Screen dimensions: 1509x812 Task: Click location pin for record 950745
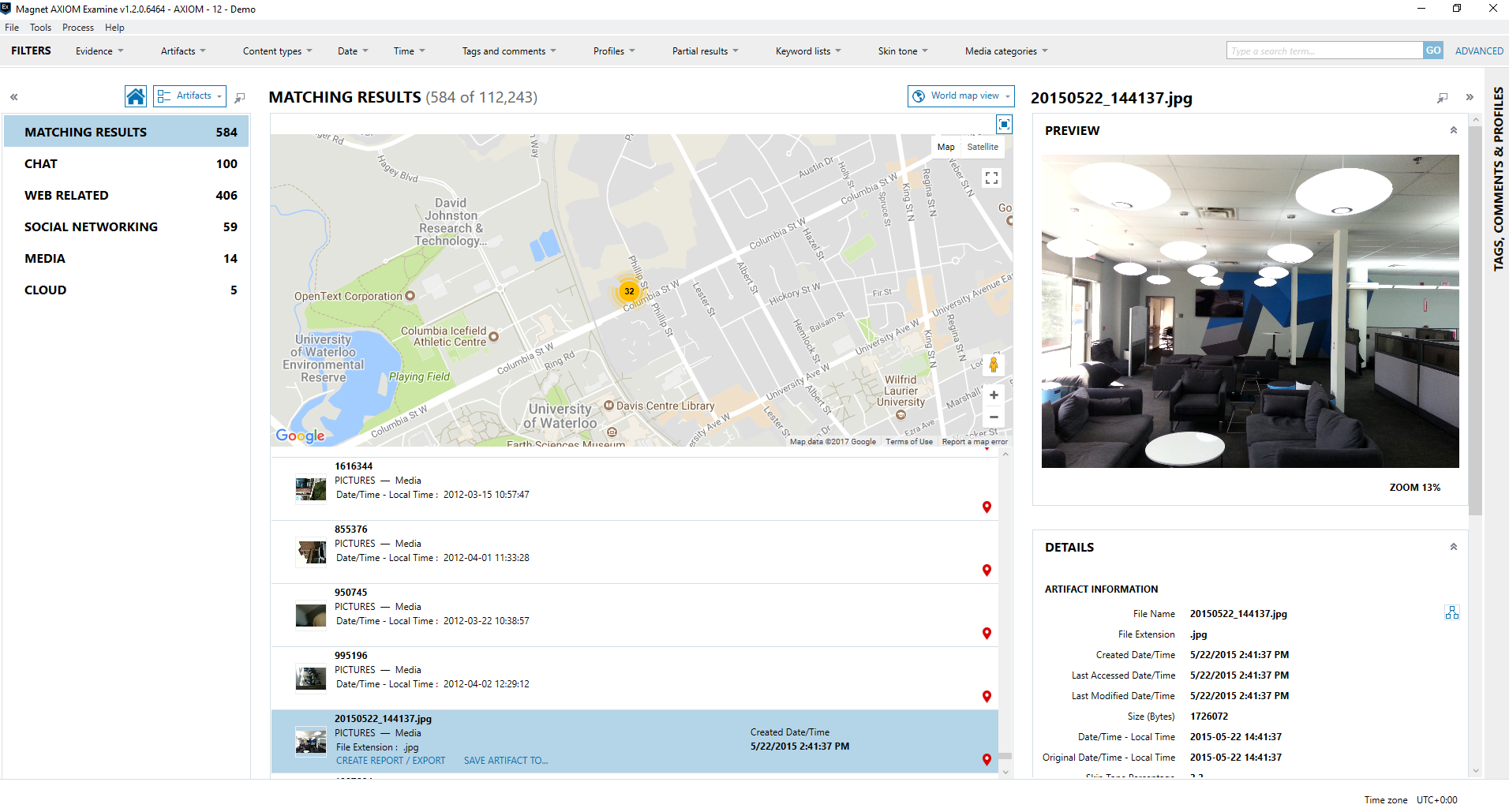pyautogui.click(x=987, y=634)
